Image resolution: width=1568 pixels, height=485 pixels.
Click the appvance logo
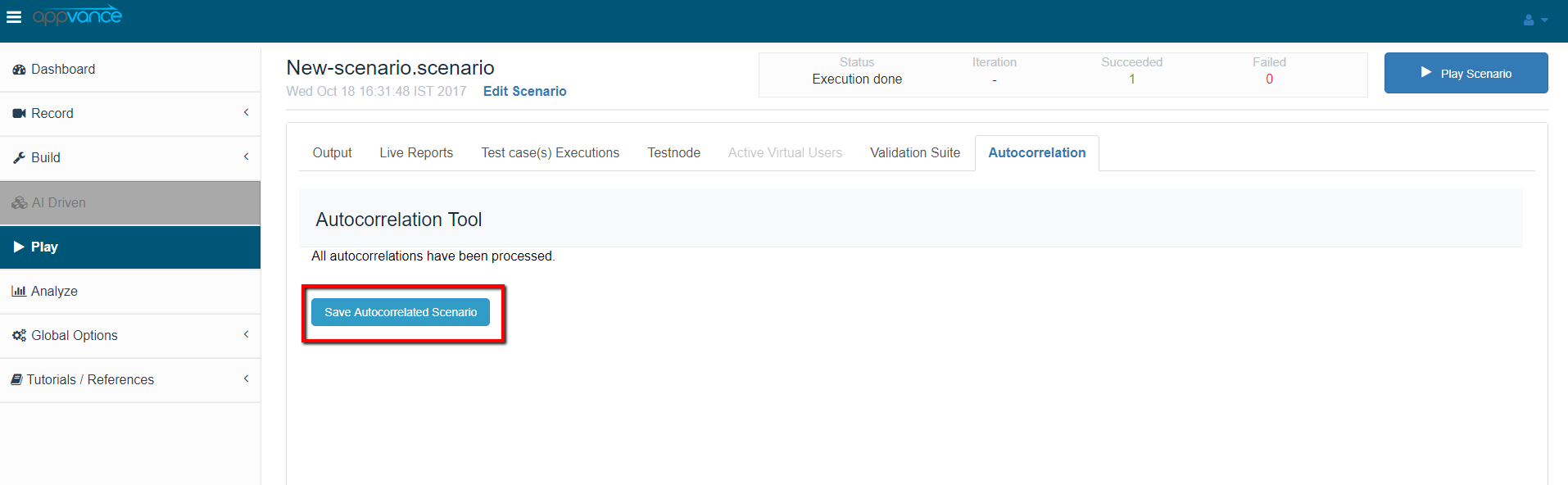point(77,16)
